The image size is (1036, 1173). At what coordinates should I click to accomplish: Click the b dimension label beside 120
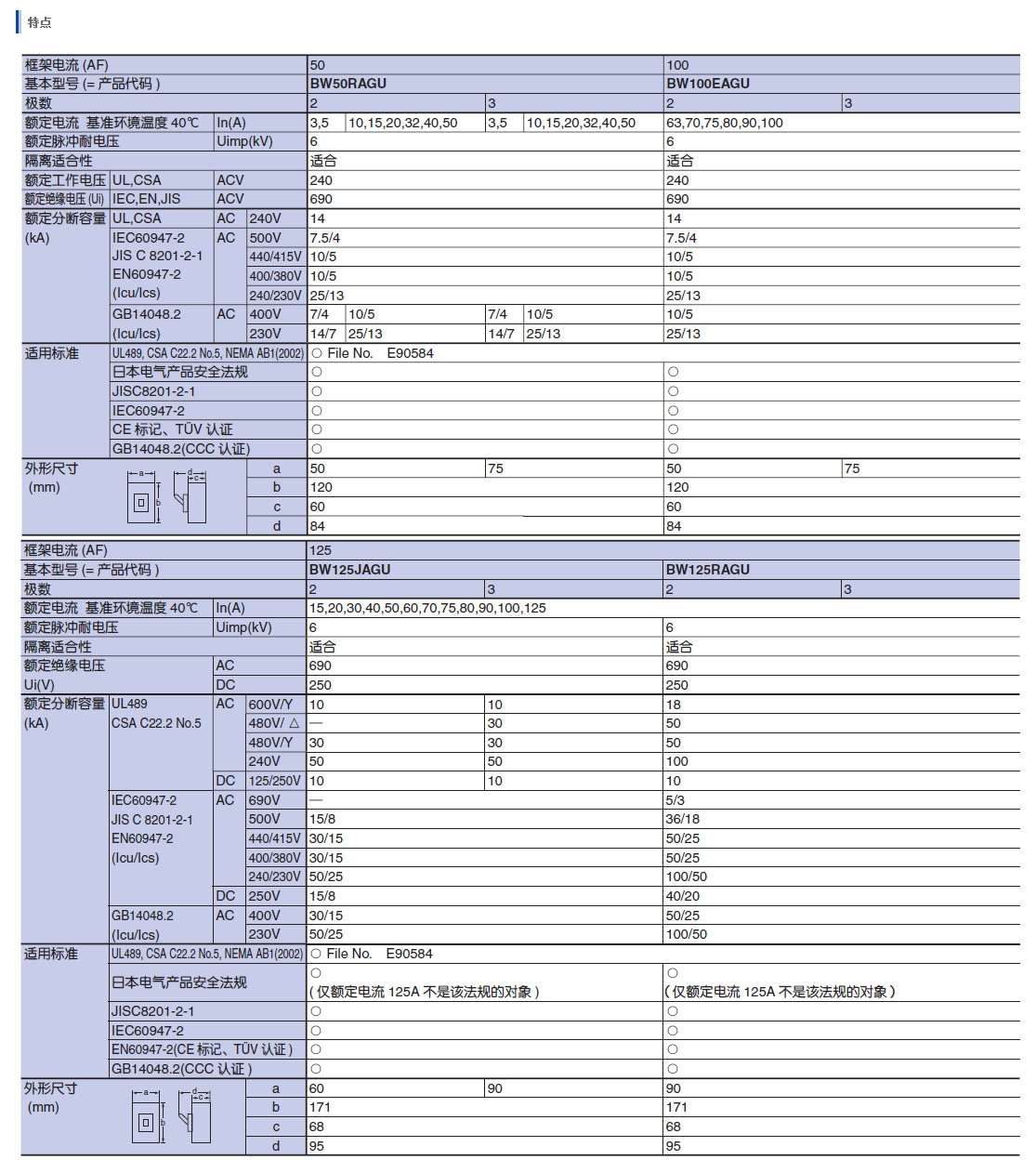coord(277,487)
